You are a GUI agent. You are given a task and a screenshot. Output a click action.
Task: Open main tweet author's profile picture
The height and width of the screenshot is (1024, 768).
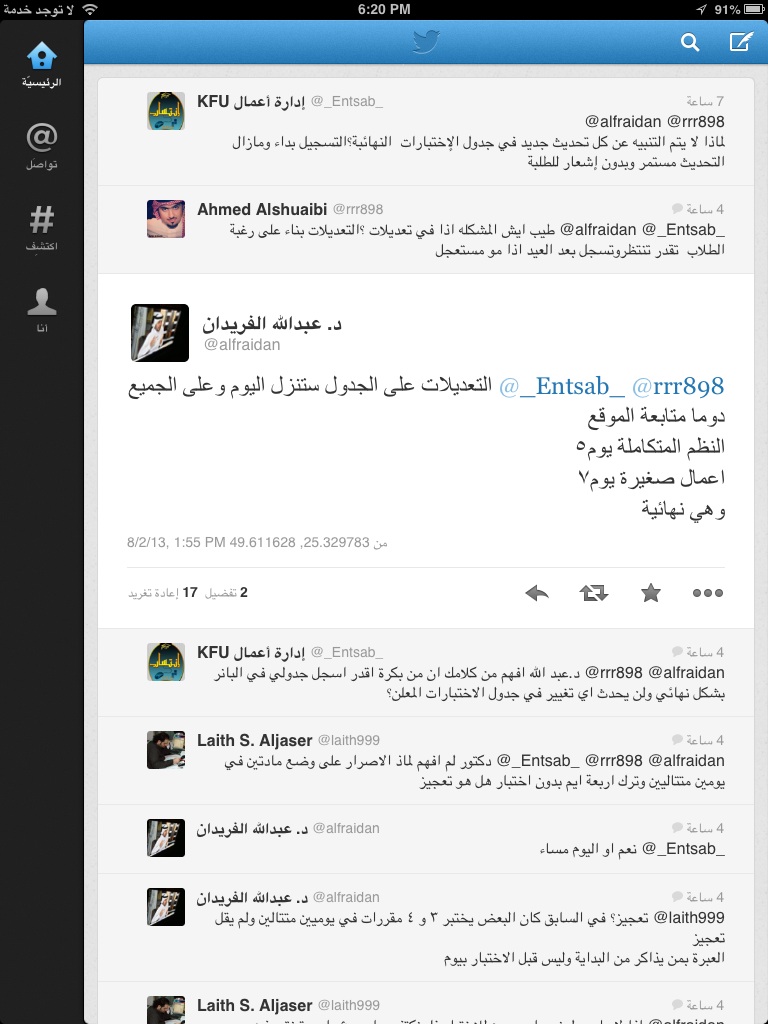coord(160,332)
